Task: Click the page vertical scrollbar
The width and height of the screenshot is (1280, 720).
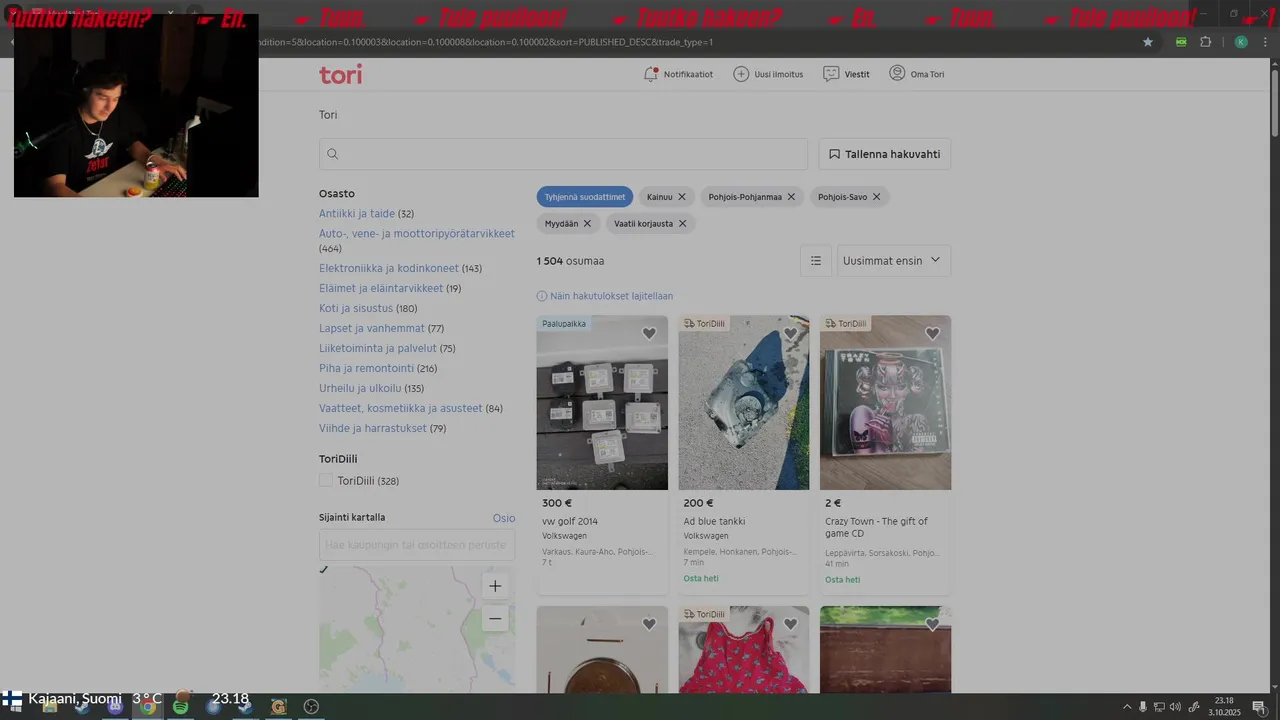Action: 1275,101
